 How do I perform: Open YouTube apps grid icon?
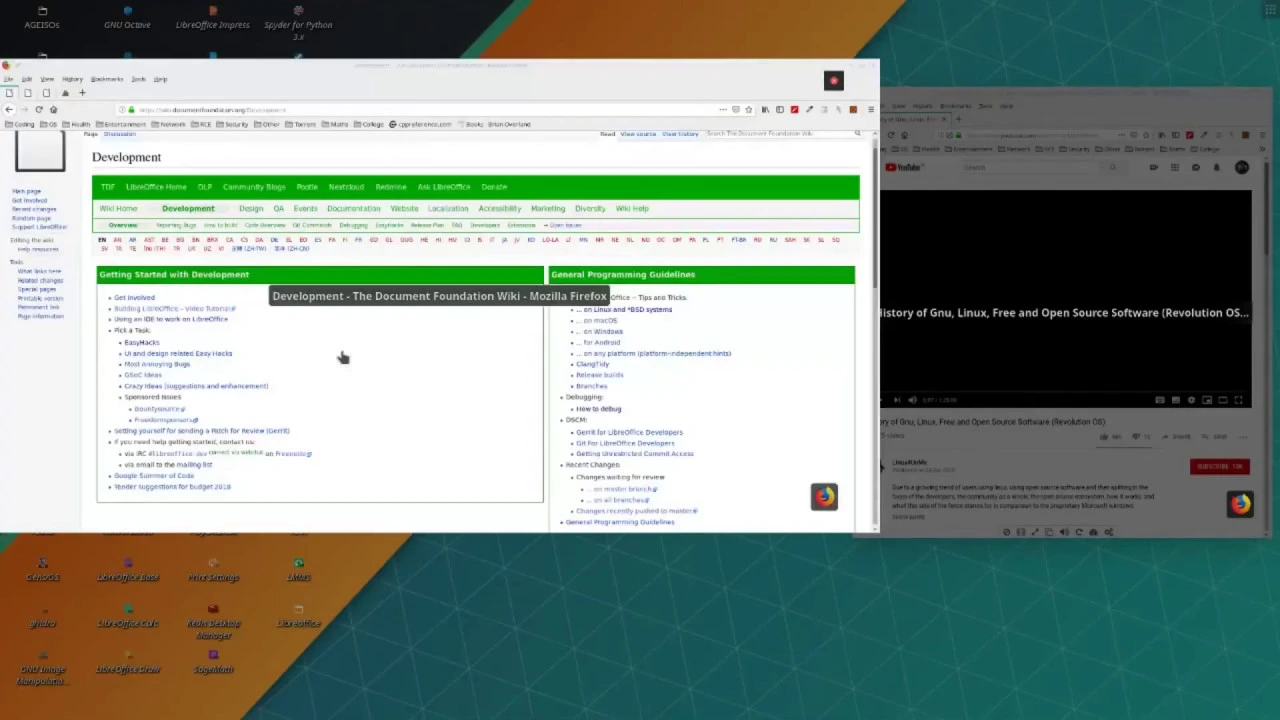pos(1175,167)
